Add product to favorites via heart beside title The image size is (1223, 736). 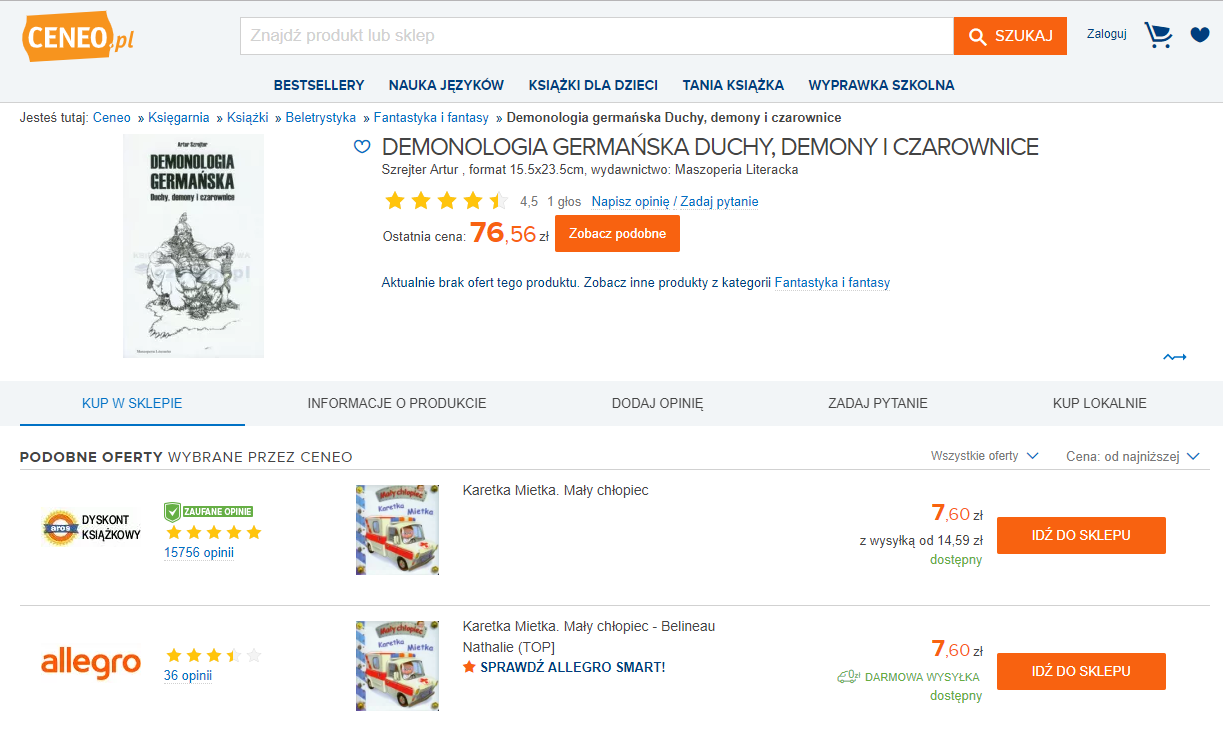coord(362,148)
